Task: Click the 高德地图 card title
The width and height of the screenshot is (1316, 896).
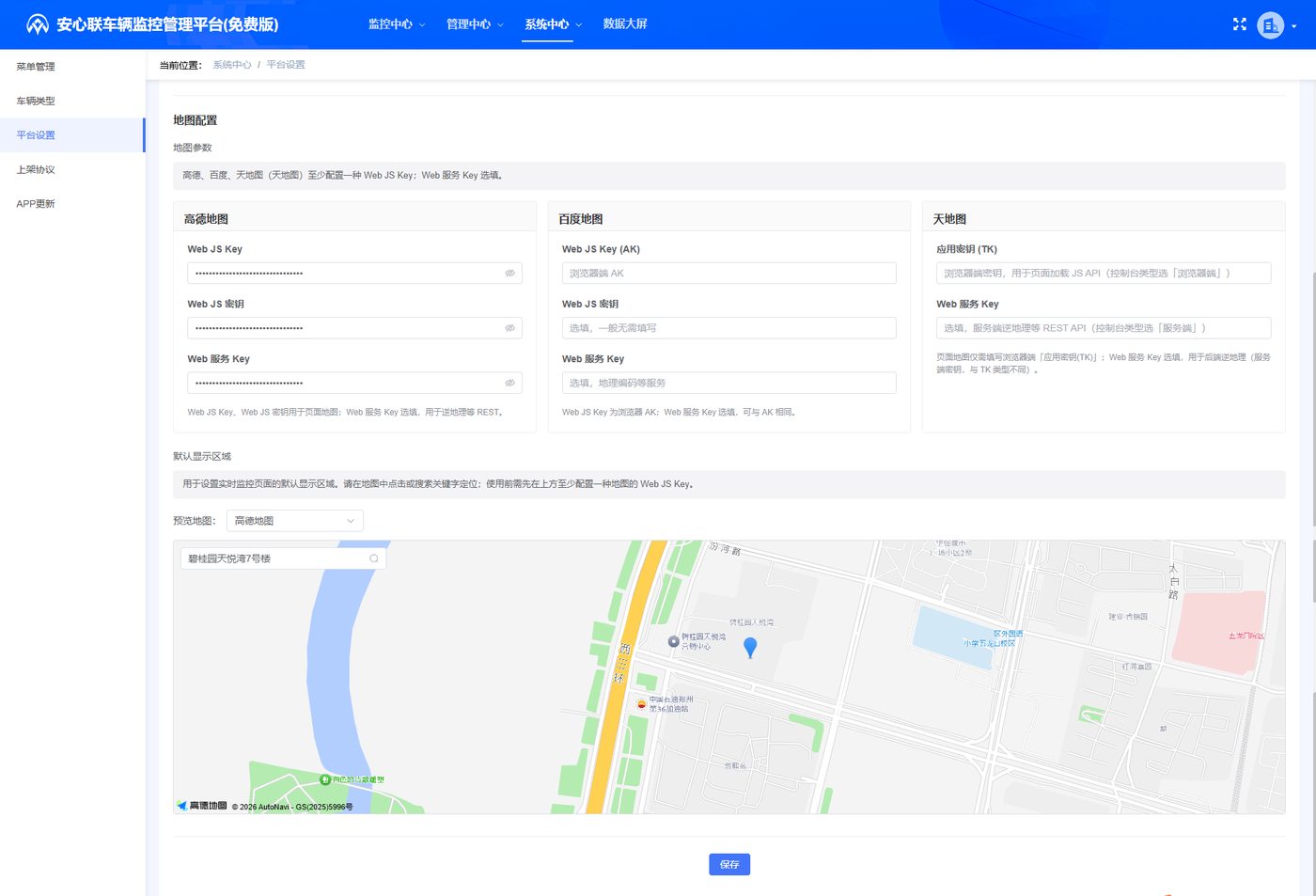Action: tap(206, 219)
